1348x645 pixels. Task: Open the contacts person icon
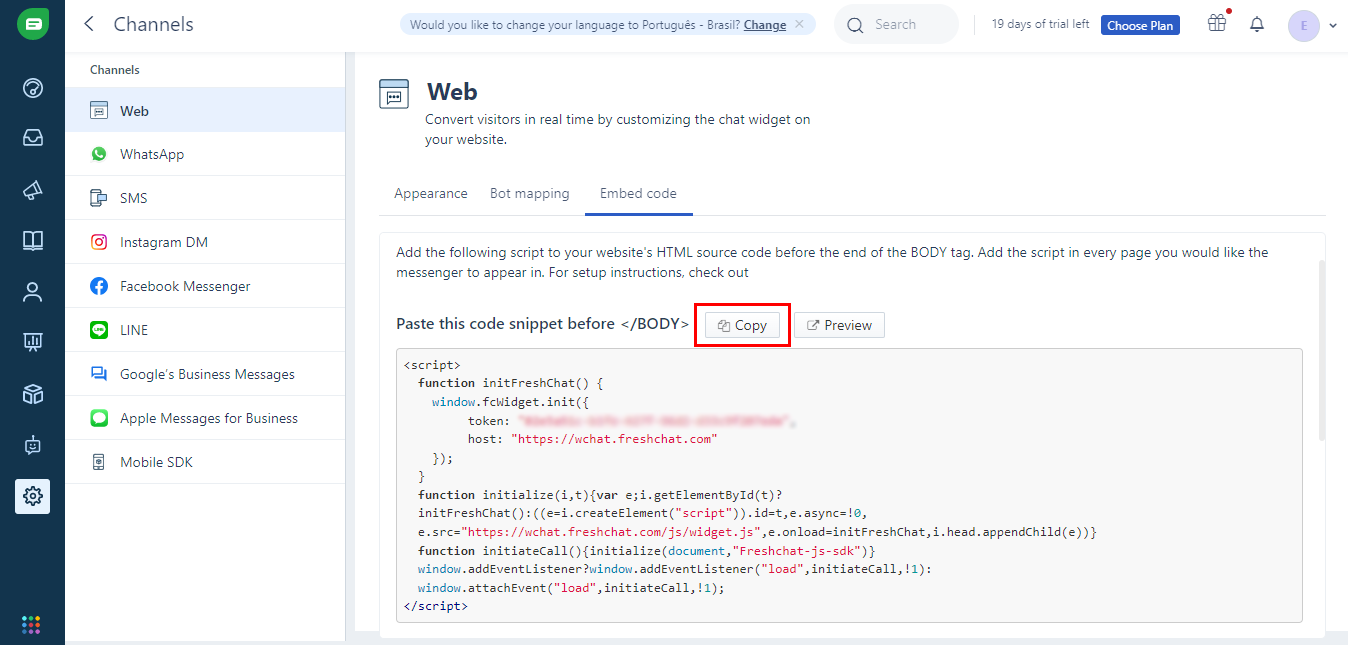tap(32, 292)
